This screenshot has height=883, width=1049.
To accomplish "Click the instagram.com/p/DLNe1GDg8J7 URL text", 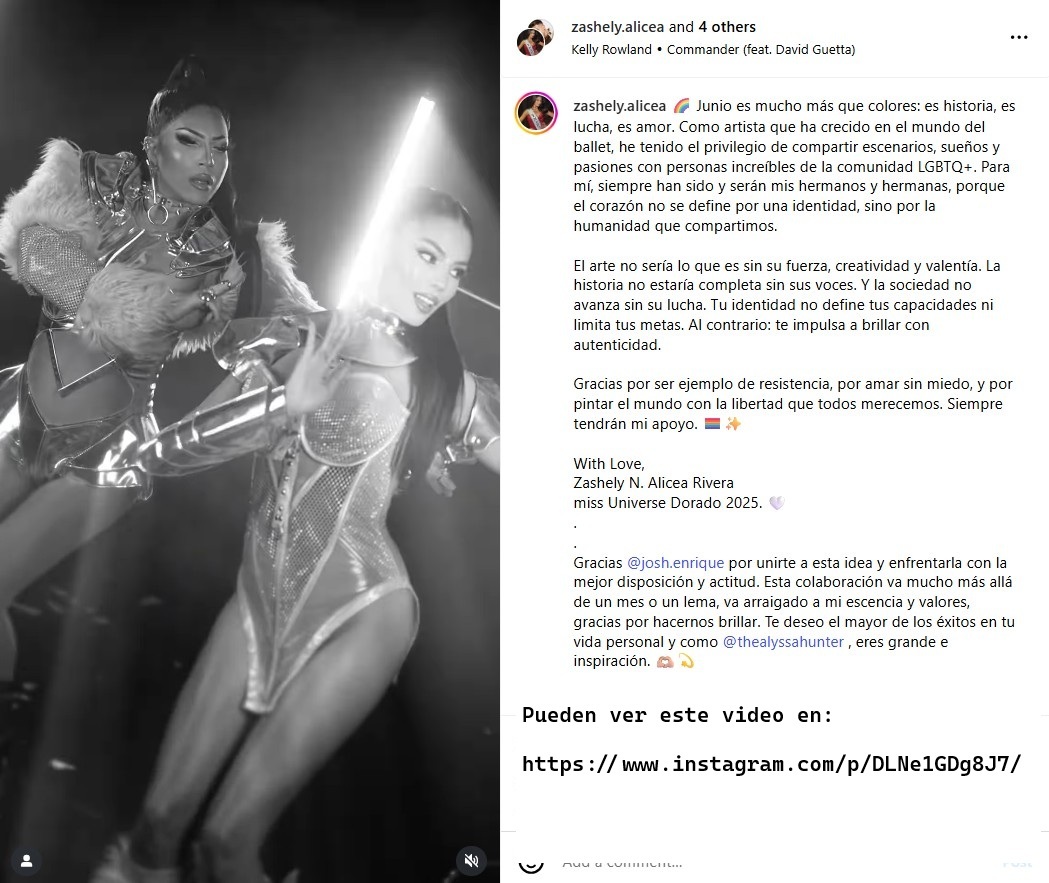I will click(x=771, y=763).
